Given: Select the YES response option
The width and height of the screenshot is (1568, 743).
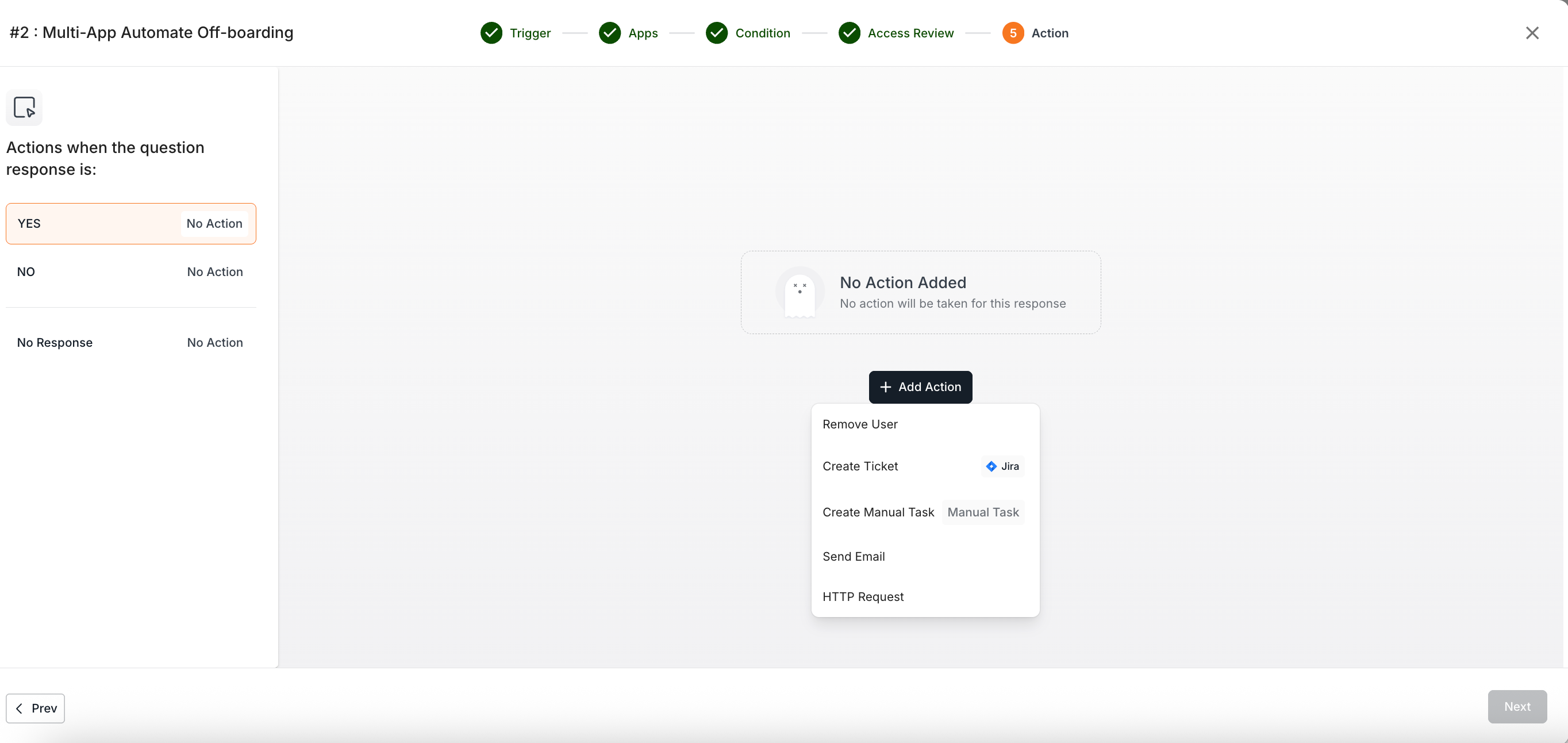Looking at the screenshot, I should [x=130, y=224].
